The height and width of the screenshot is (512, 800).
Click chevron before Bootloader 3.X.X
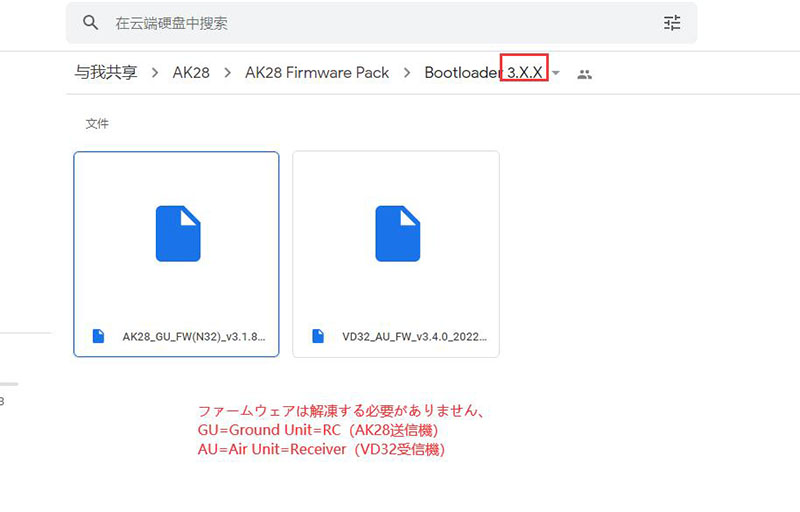pos(407,73)
